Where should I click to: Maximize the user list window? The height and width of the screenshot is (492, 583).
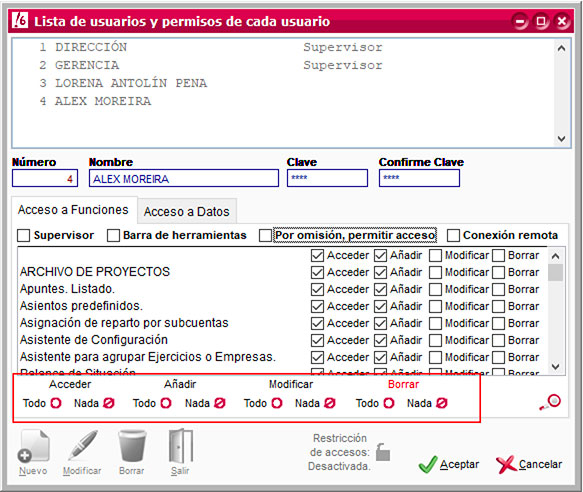point(541,21)
